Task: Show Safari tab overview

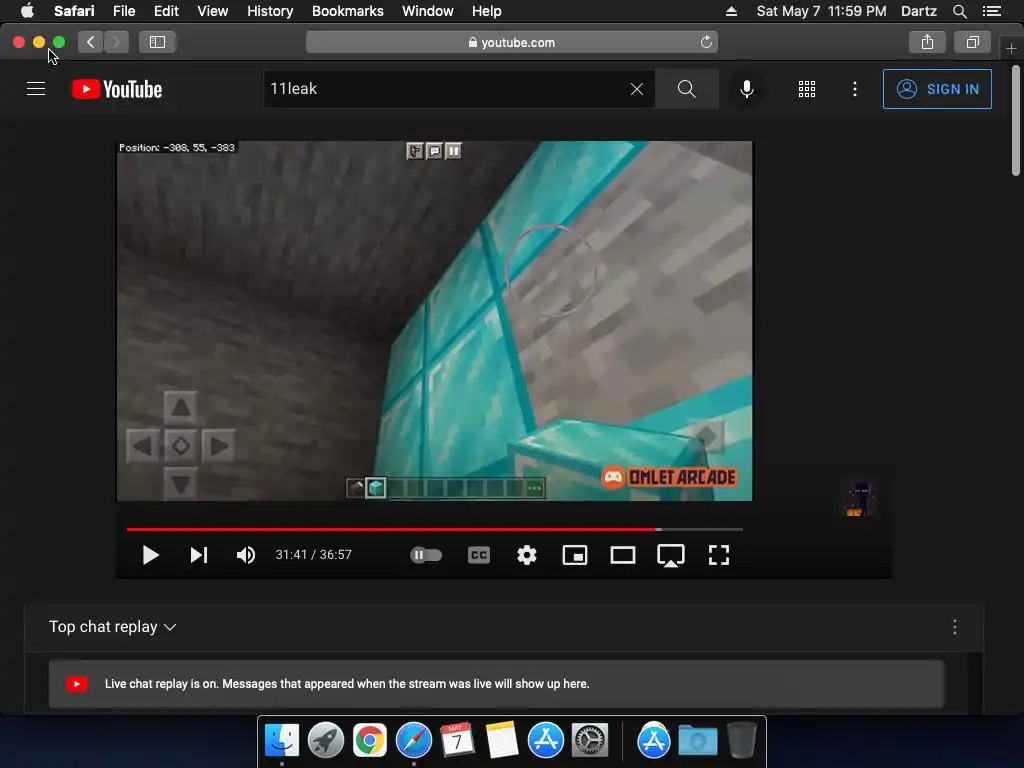Action: pos(972,42)
